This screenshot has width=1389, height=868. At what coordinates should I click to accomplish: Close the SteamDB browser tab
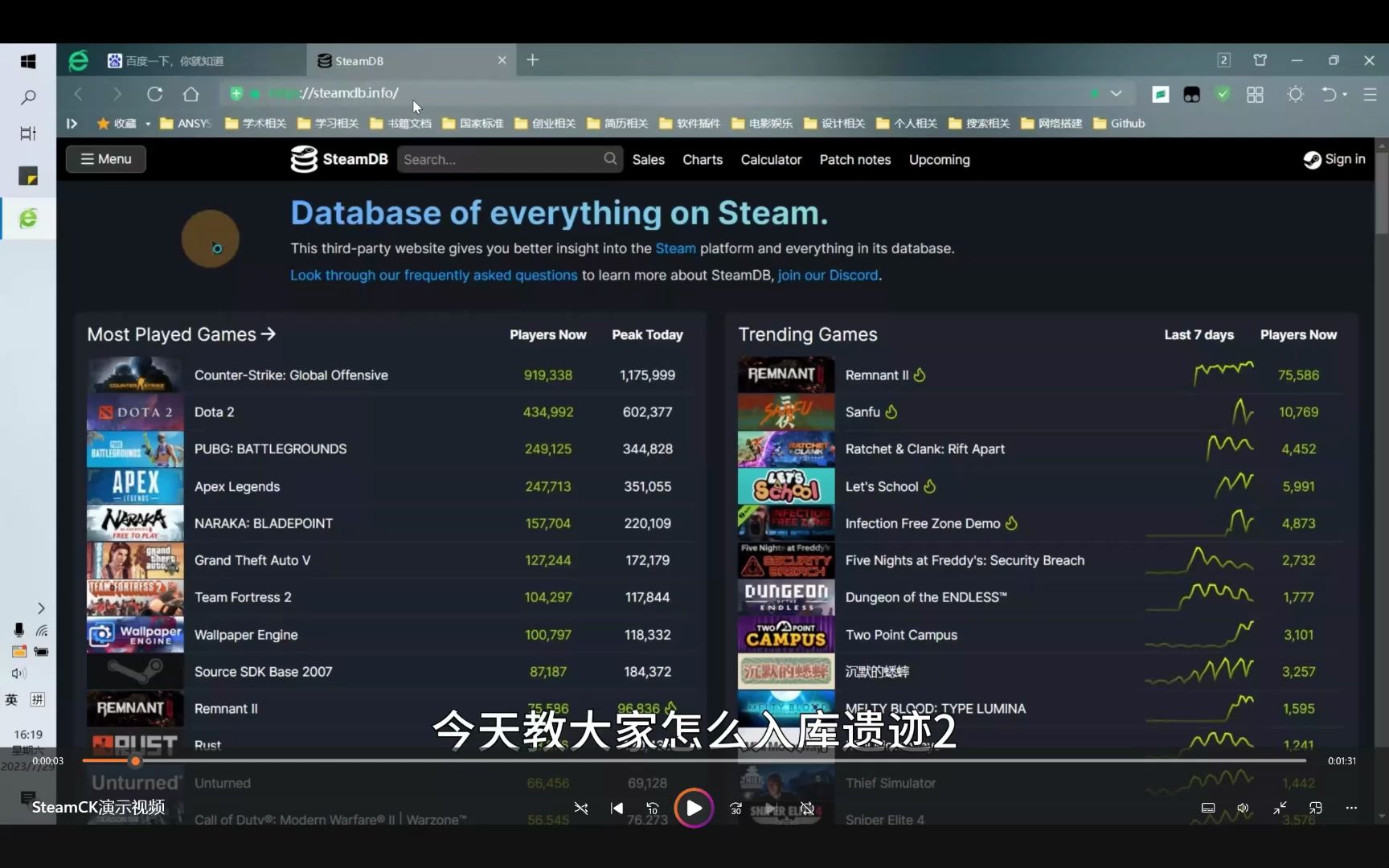[502, 60]
